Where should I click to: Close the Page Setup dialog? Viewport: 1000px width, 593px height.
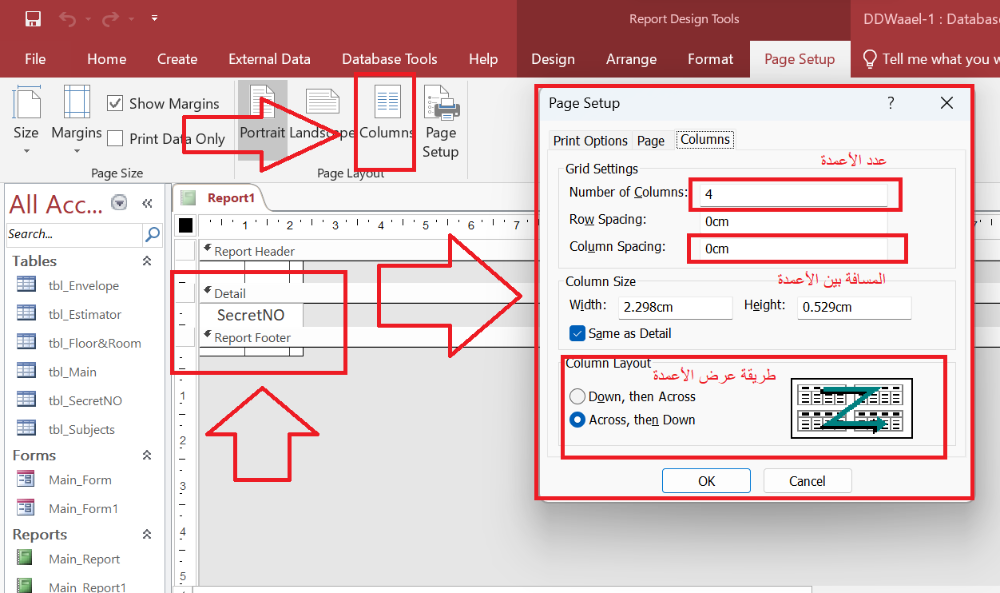[946, 103]
